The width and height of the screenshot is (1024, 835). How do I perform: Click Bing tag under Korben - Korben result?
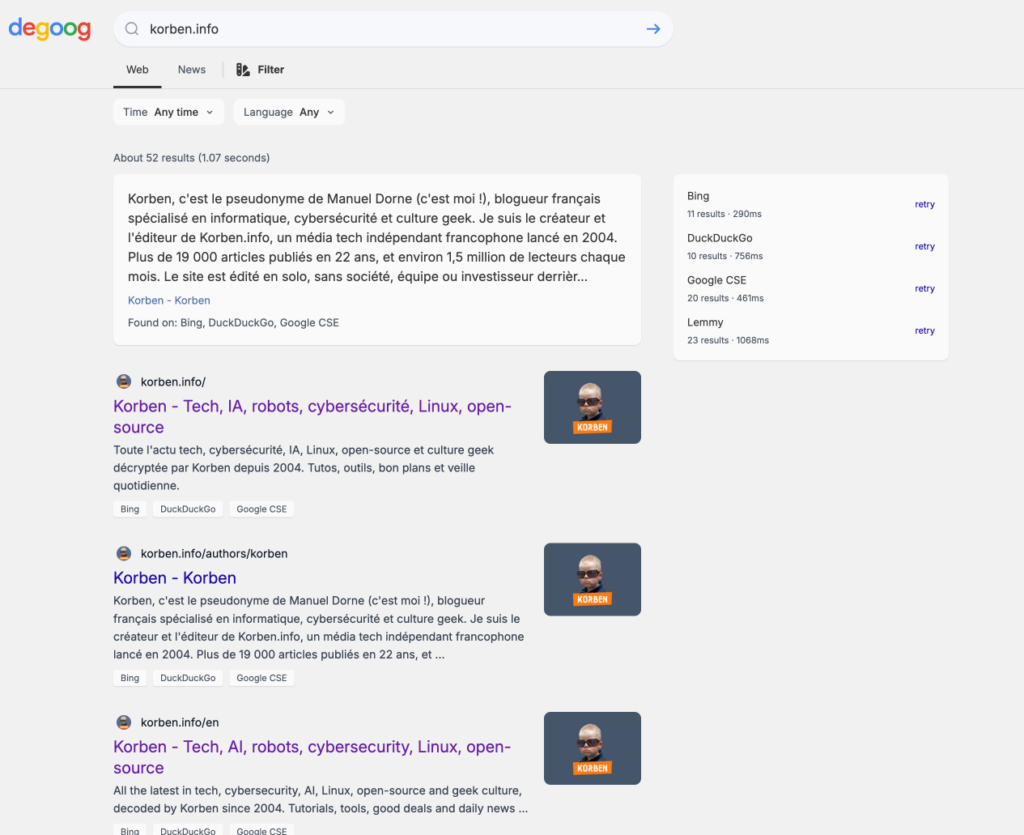pos(130,678)
